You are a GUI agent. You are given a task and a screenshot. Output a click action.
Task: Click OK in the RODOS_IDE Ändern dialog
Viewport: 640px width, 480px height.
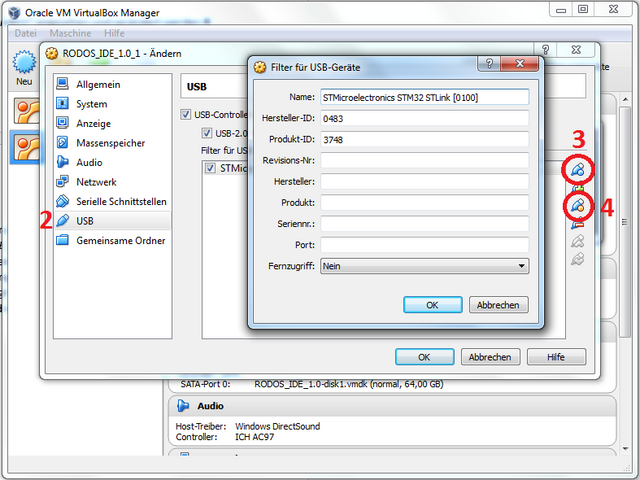tap(424, 357)
